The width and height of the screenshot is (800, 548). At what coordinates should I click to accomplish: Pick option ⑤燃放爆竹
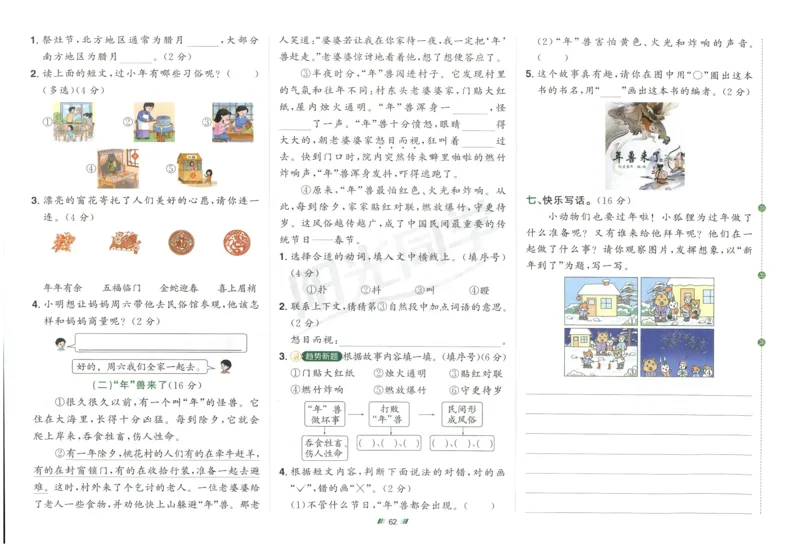coord(399,390)
